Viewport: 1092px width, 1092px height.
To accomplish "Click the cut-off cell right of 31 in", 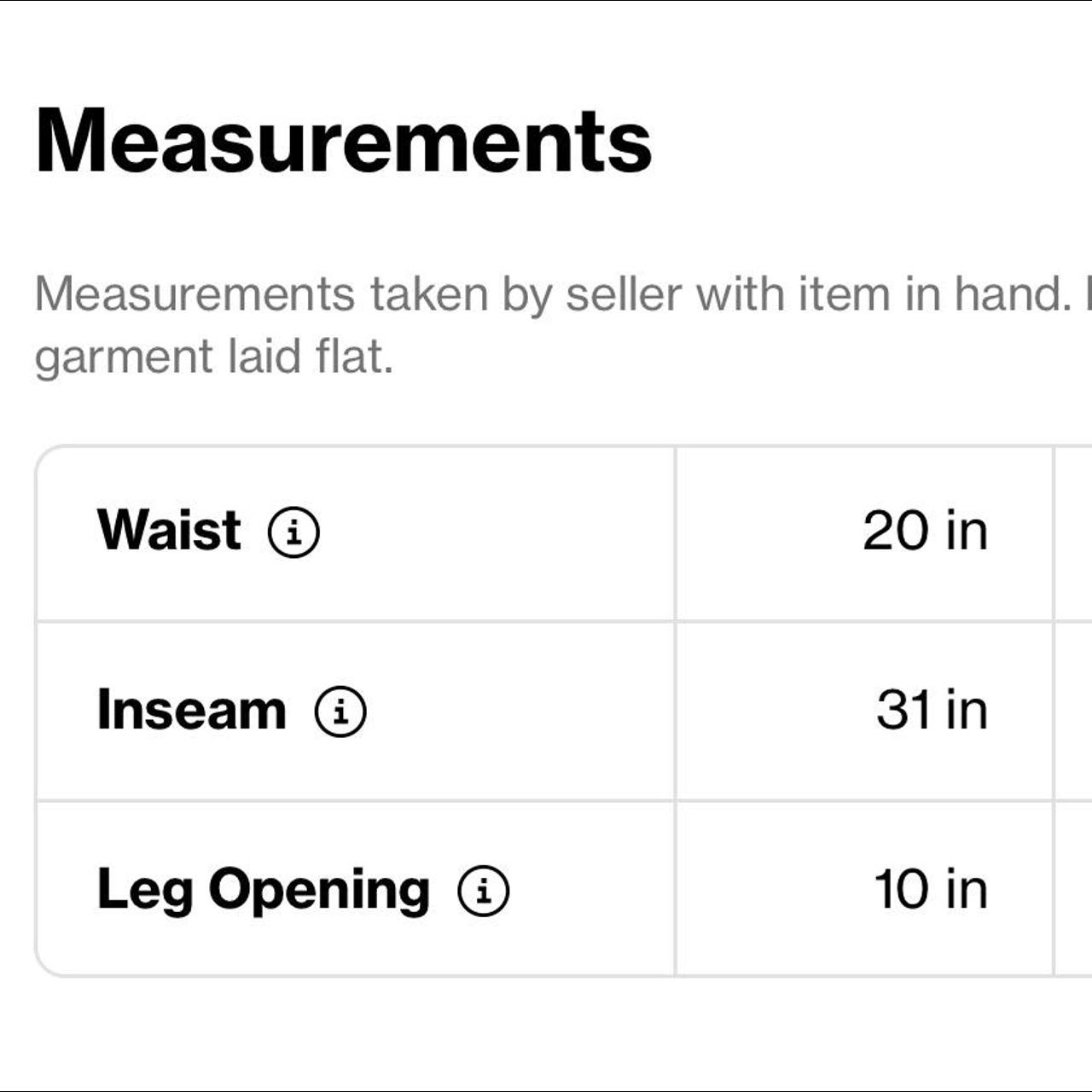I will coord(1073,712).
